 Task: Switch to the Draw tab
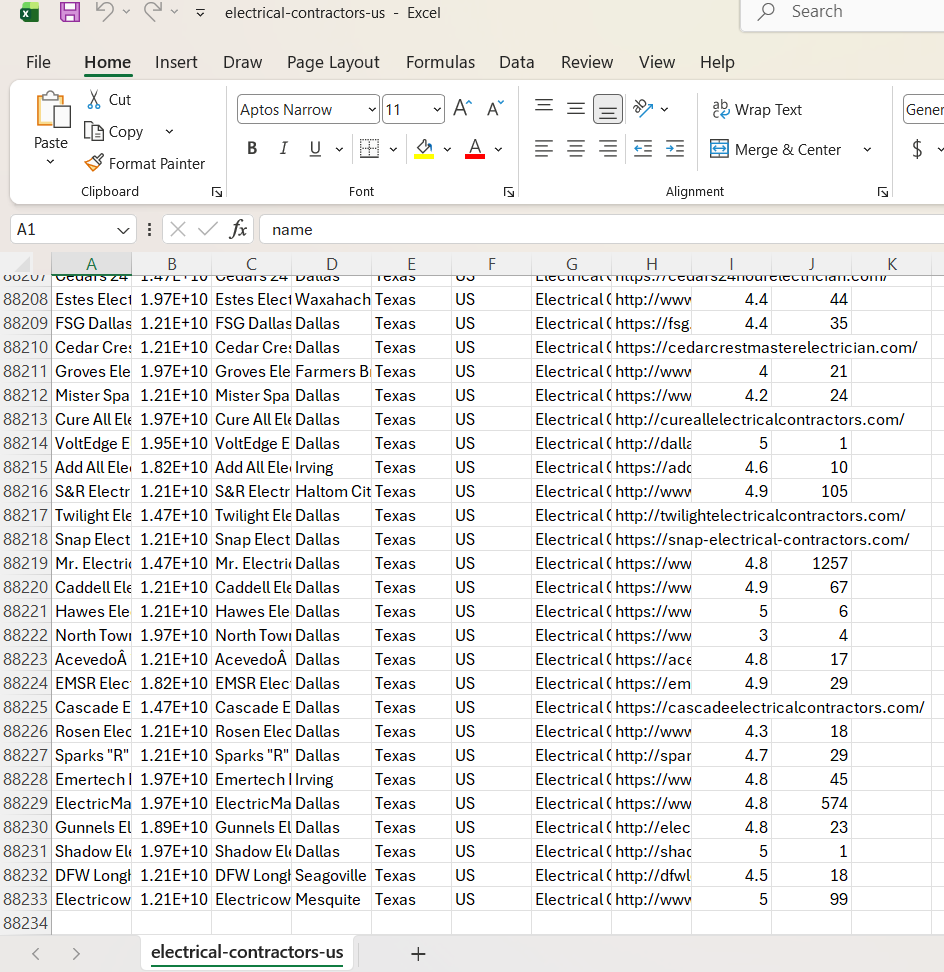point(242,62)
